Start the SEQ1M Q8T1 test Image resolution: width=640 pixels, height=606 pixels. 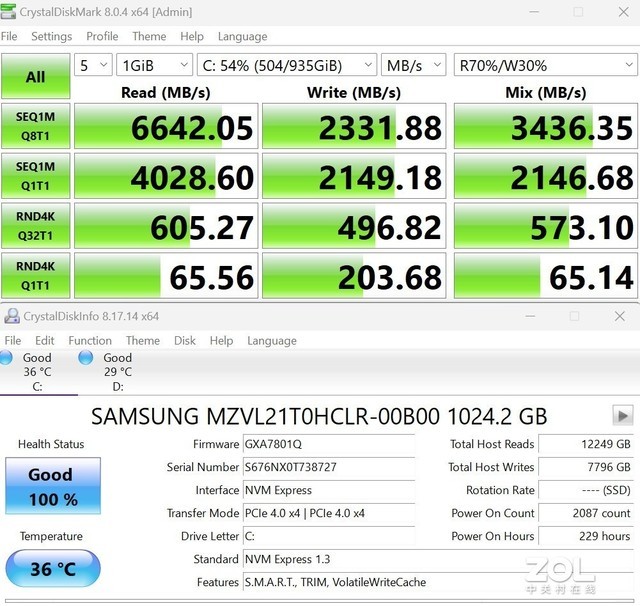[35, 125]
